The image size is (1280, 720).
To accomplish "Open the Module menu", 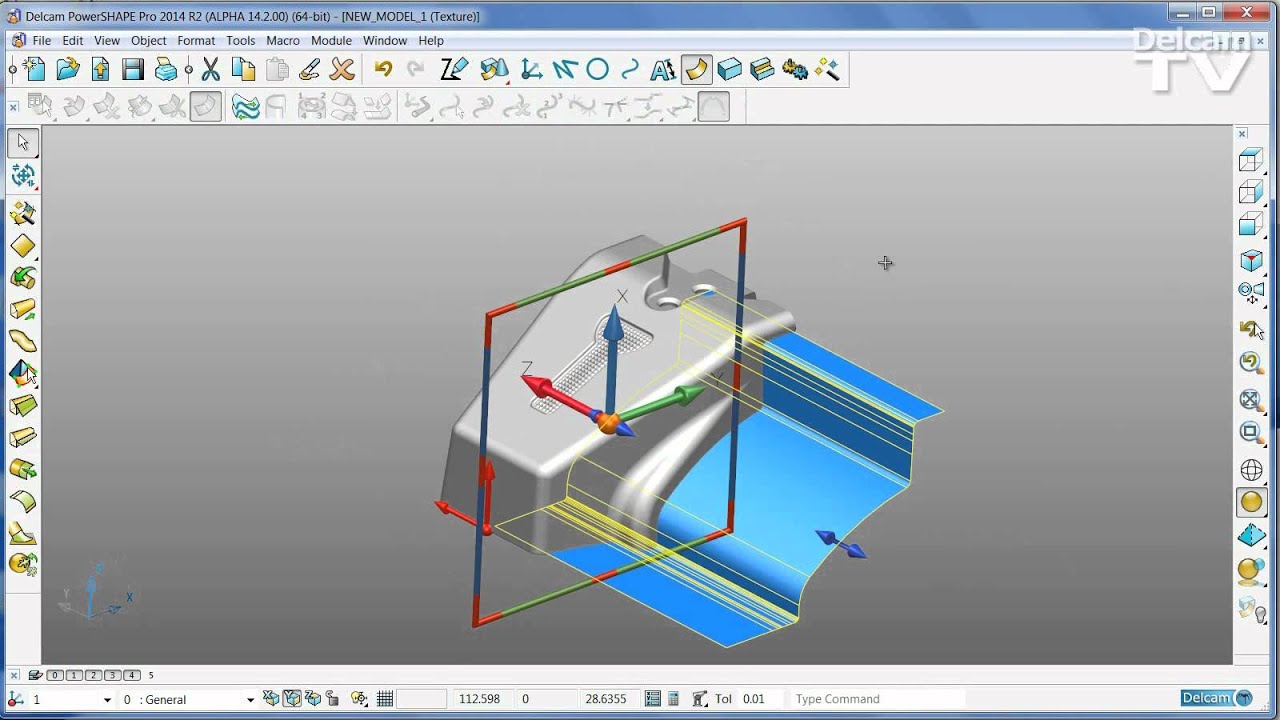I will [x=331, y=41].
